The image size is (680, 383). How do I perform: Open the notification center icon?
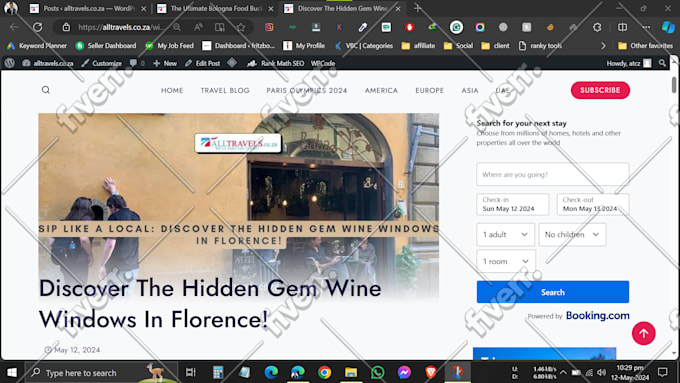pyautogui.click(x=663, y=372)
